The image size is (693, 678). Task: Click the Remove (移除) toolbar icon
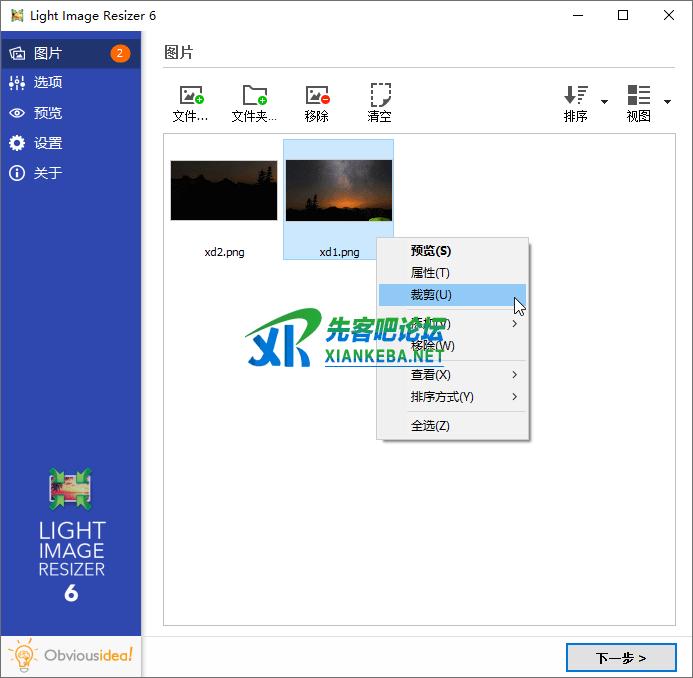(x=317, y=103)
